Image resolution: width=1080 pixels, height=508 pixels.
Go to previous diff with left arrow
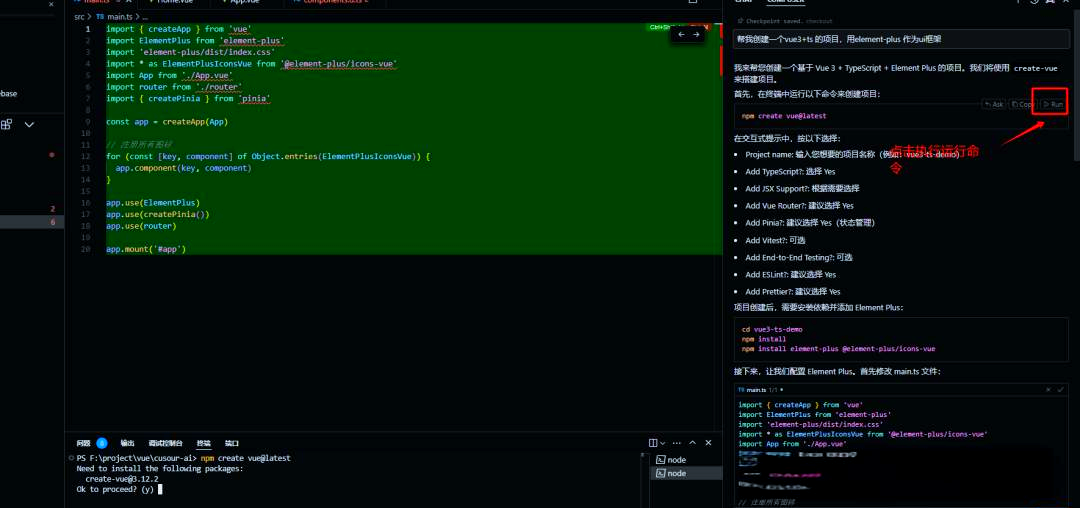coord(681,35)
